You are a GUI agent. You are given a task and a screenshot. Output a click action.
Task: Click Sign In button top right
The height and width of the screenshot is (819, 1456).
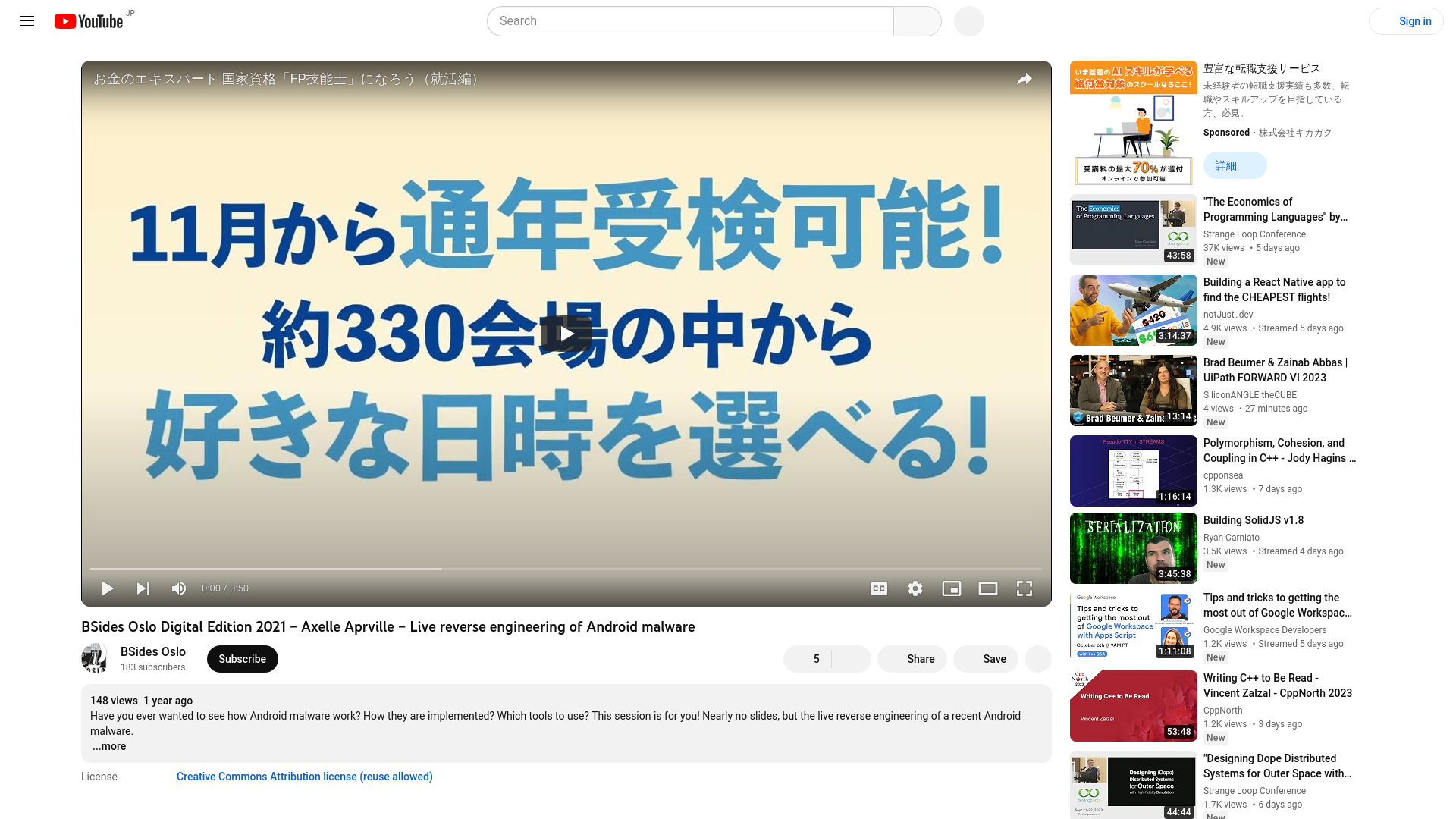point(1415,21)
